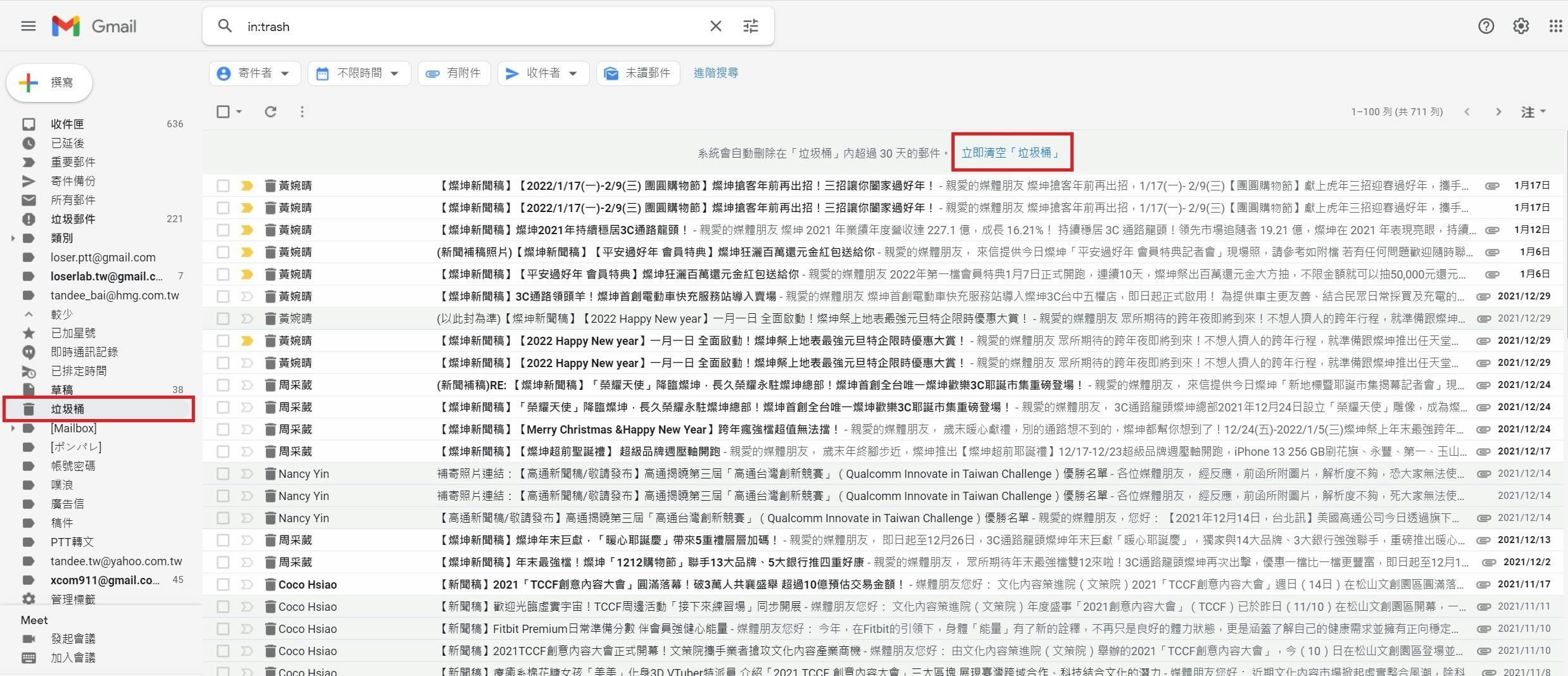Open the 不限時間 date filter dropdown
Screen dimensions: 1568x676
point(359,73)
